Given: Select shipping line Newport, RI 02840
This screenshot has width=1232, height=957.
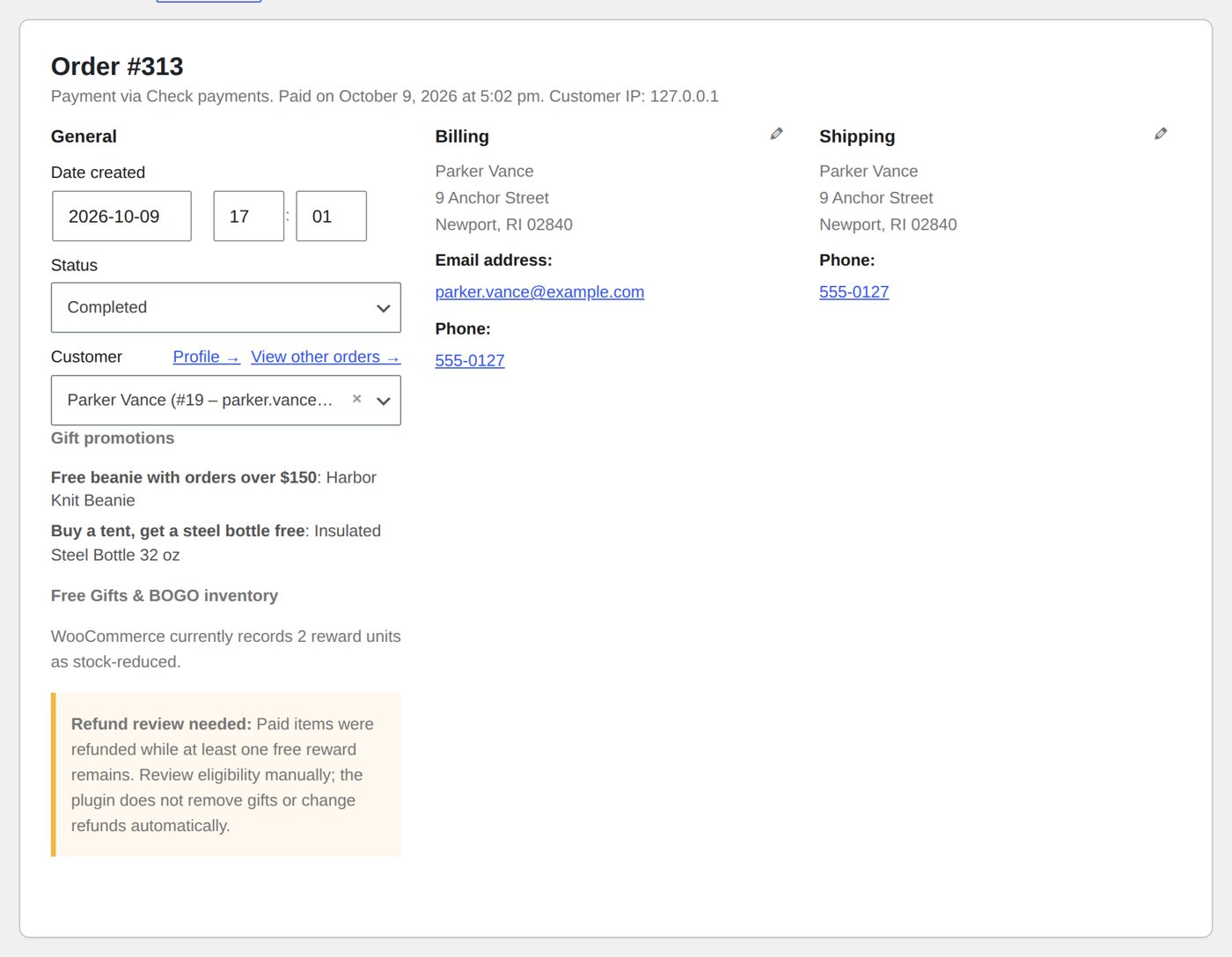Looking at the screenshot, I should coord(888,225).
